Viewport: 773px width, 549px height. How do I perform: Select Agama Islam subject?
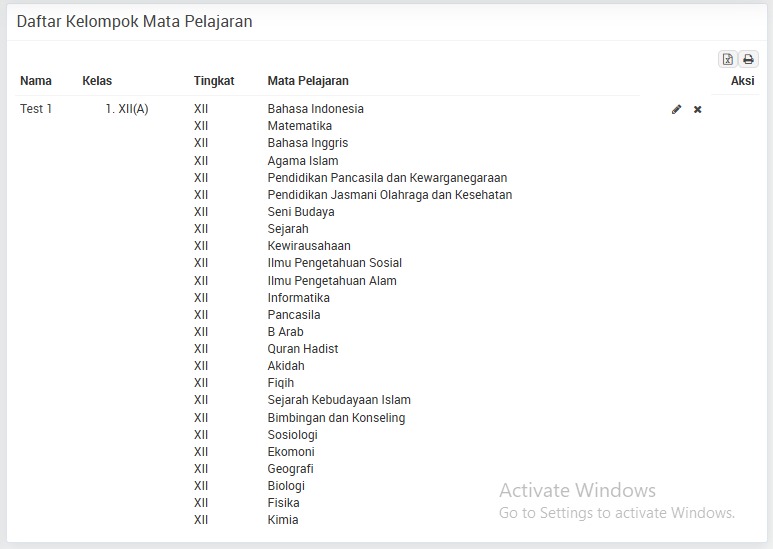303,161
